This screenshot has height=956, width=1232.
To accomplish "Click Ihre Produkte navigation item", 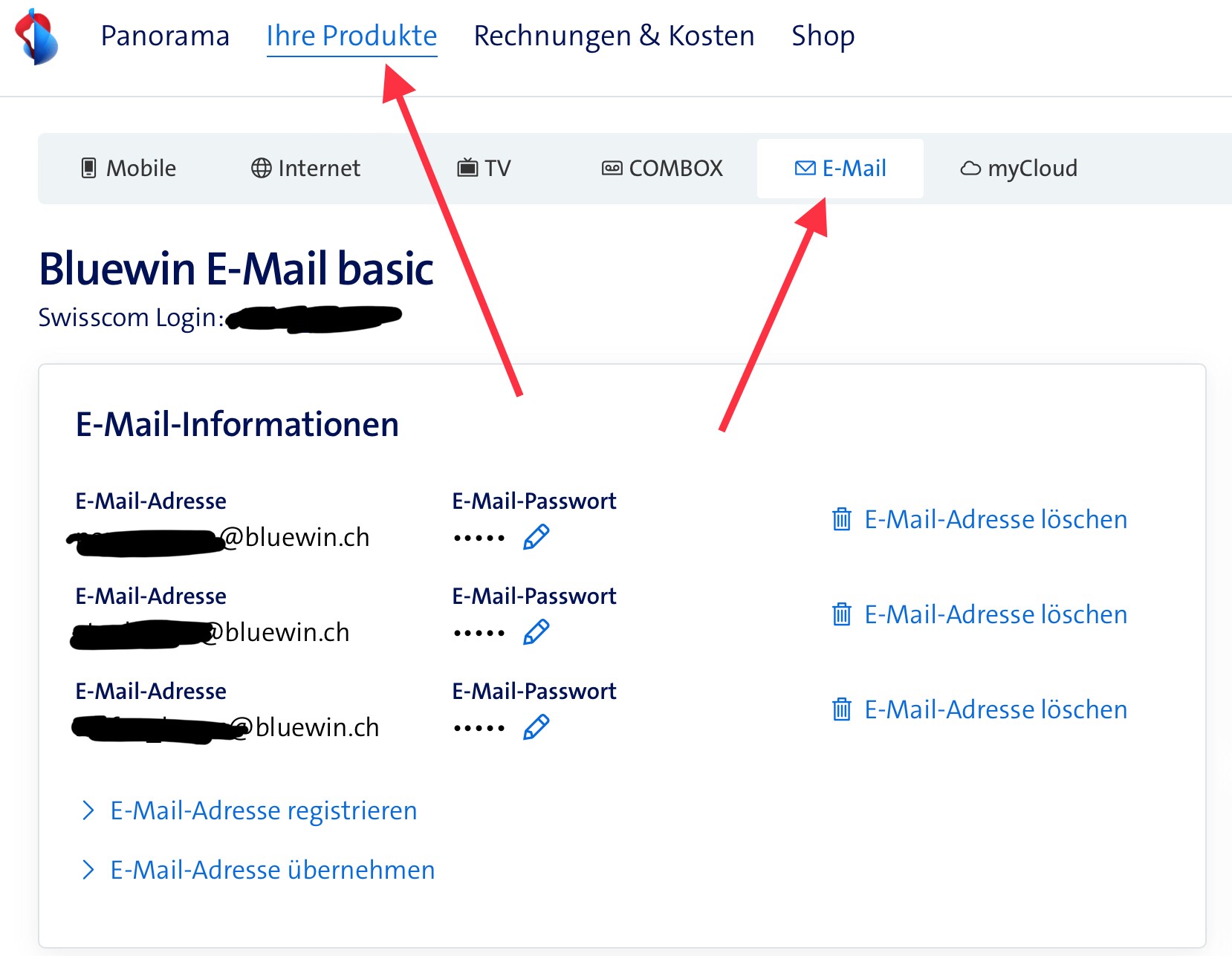I will (351, 36).
